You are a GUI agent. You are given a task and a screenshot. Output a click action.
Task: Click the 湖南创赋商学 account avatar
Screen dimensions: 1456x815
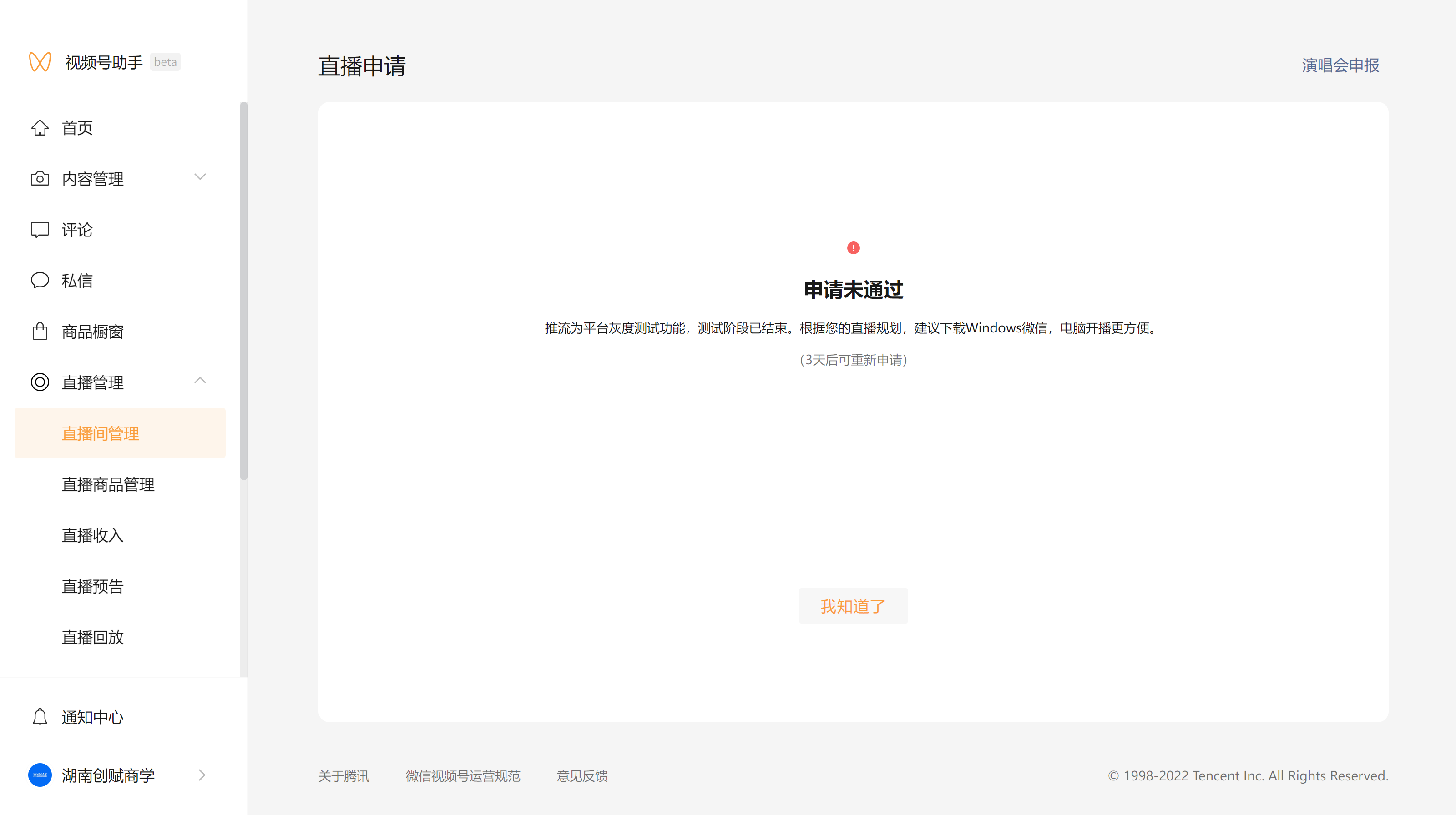(x=40, y=775)
